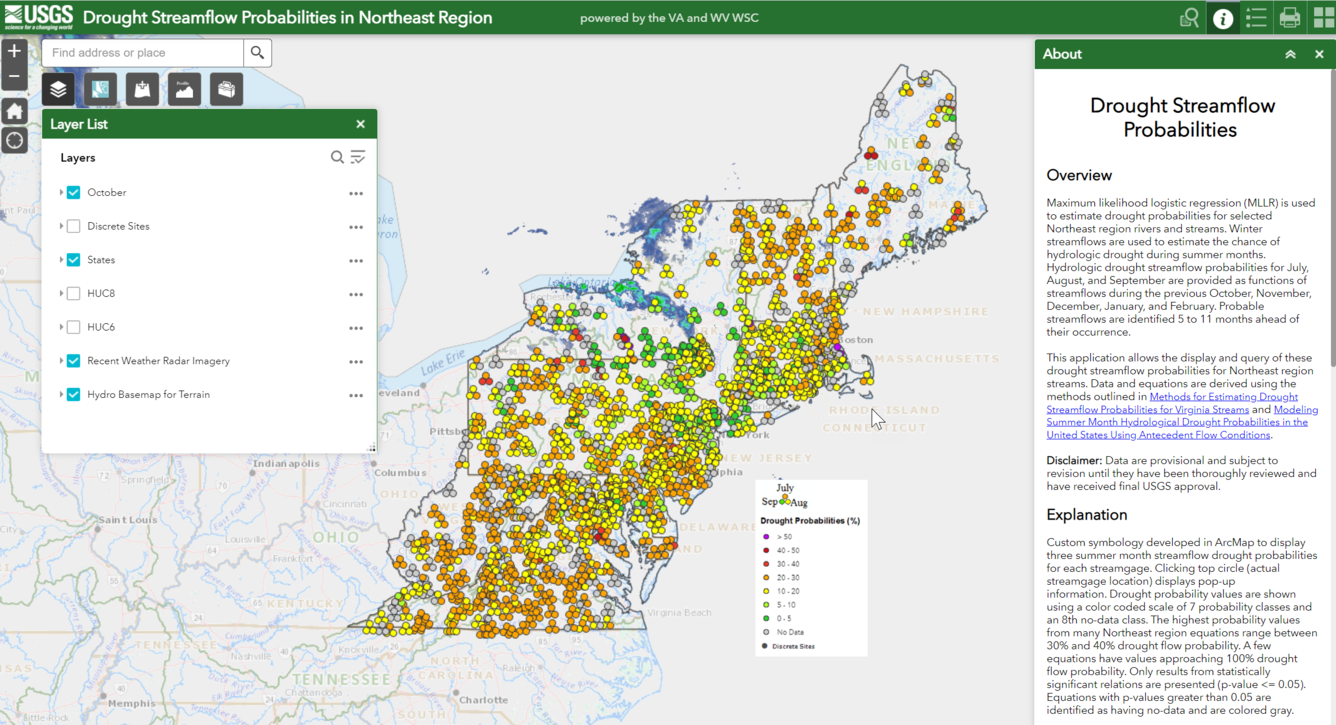
Task: Open options menu for Recent Weather Radar Imagery
Action: coord(356,361)
